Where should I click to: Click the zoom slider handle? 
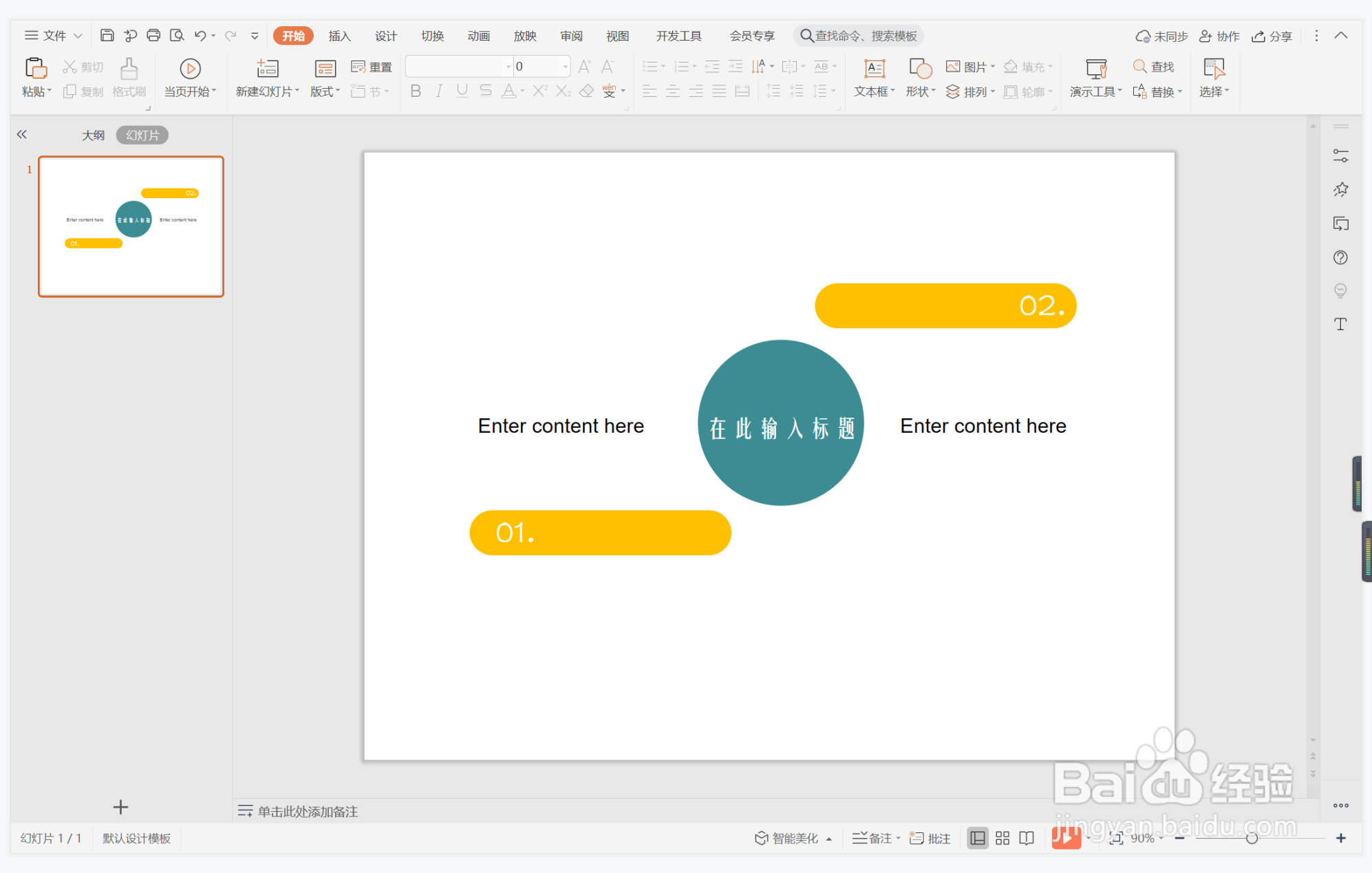pos(1252,838)
